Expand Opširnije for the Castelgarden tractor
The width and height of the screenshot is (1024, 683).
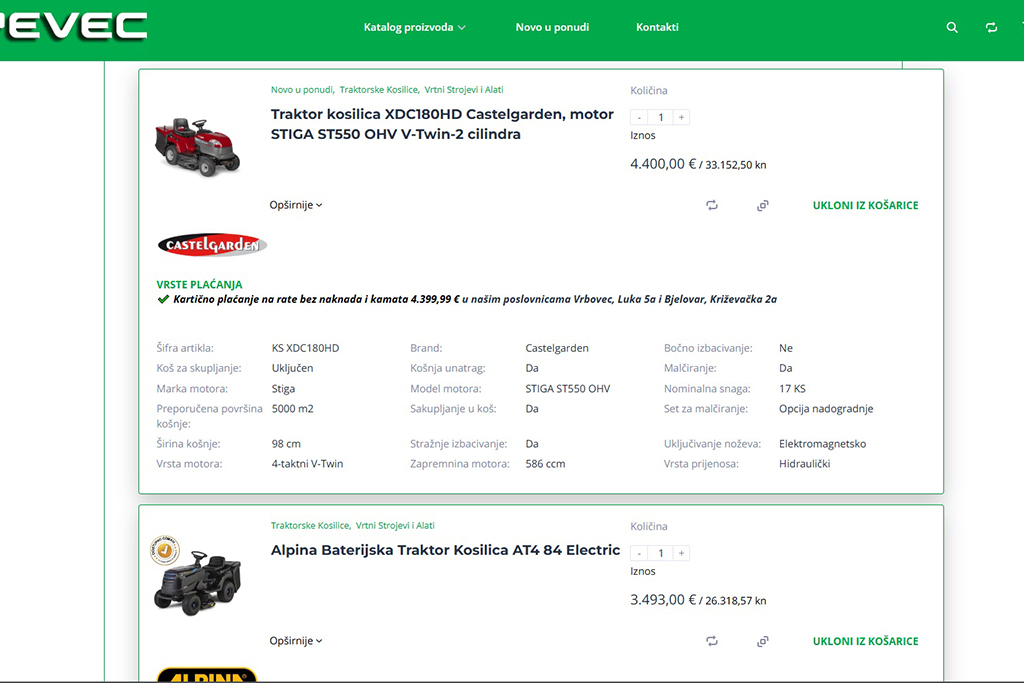tap(295, 204)
